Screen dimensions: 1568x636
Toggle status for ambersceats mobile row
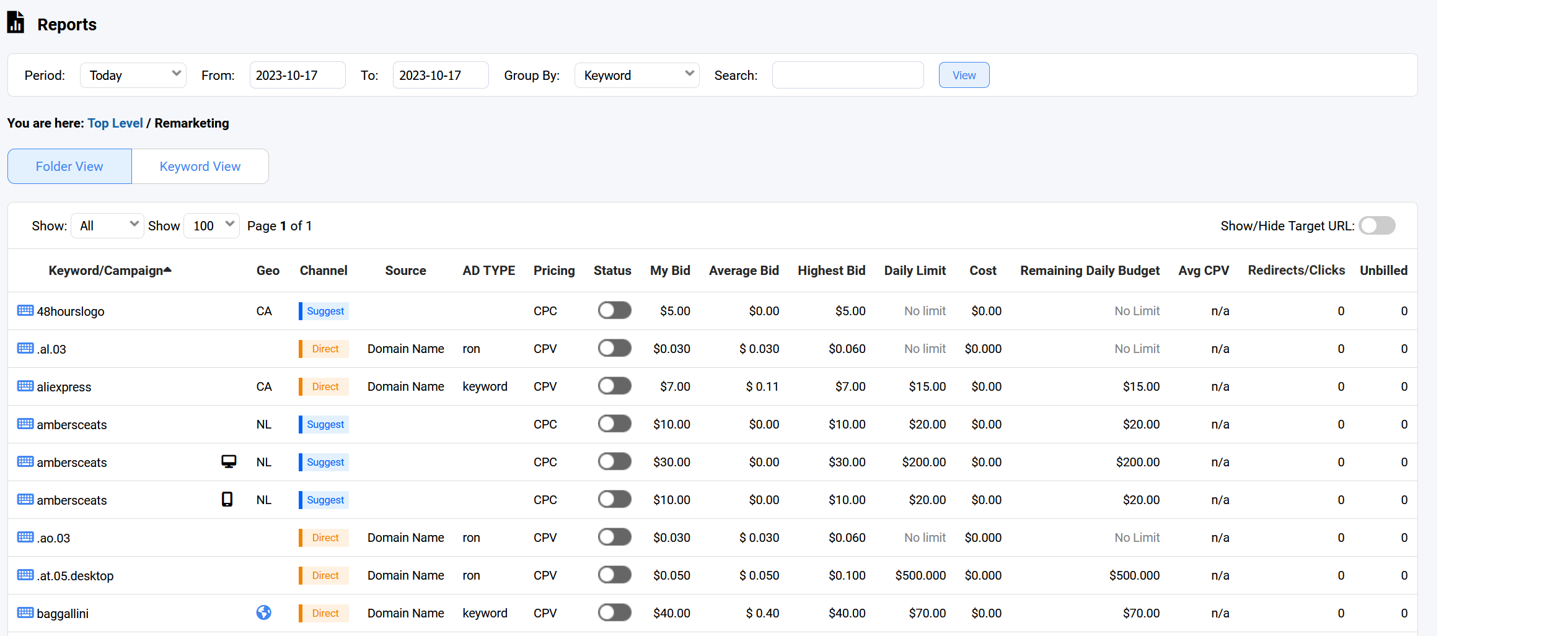(x=614, y=499)
